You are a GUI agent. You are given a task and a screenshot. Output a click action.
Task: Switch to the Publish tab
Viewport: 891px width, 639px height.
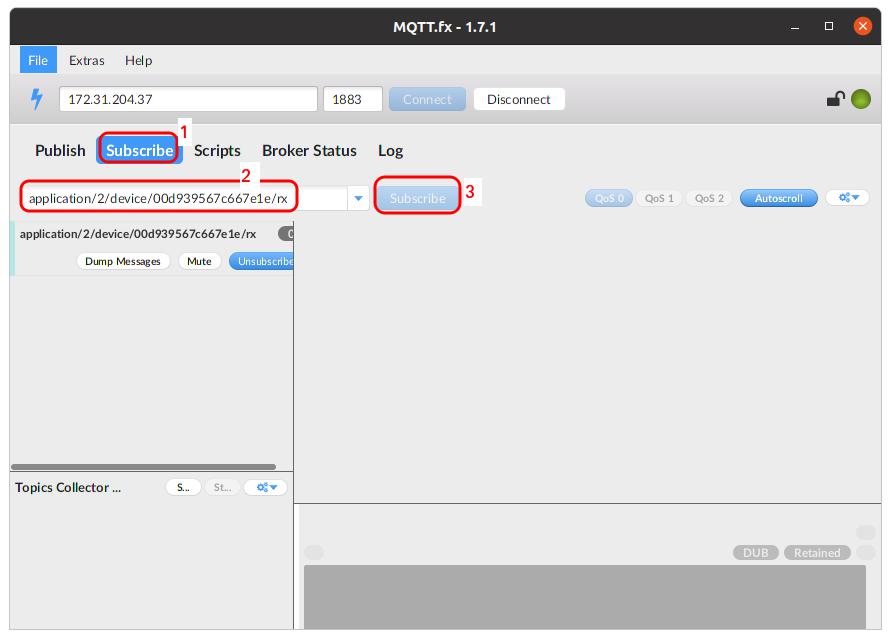click(x=60, y=151)
